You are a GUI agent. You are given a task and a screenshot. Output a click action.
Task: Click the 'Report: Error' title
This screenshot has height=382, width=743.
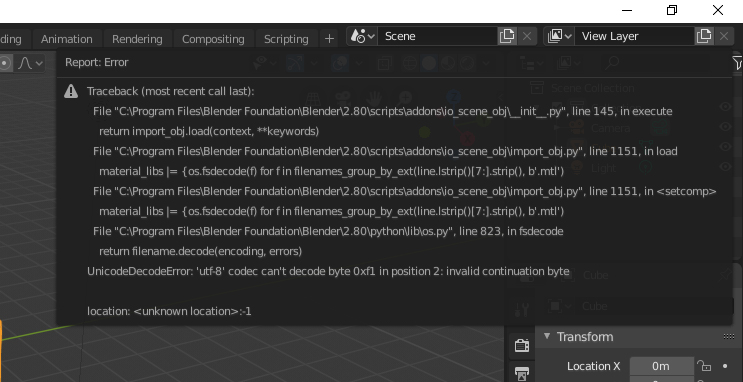pyautogui.click(x=97, y=63)
